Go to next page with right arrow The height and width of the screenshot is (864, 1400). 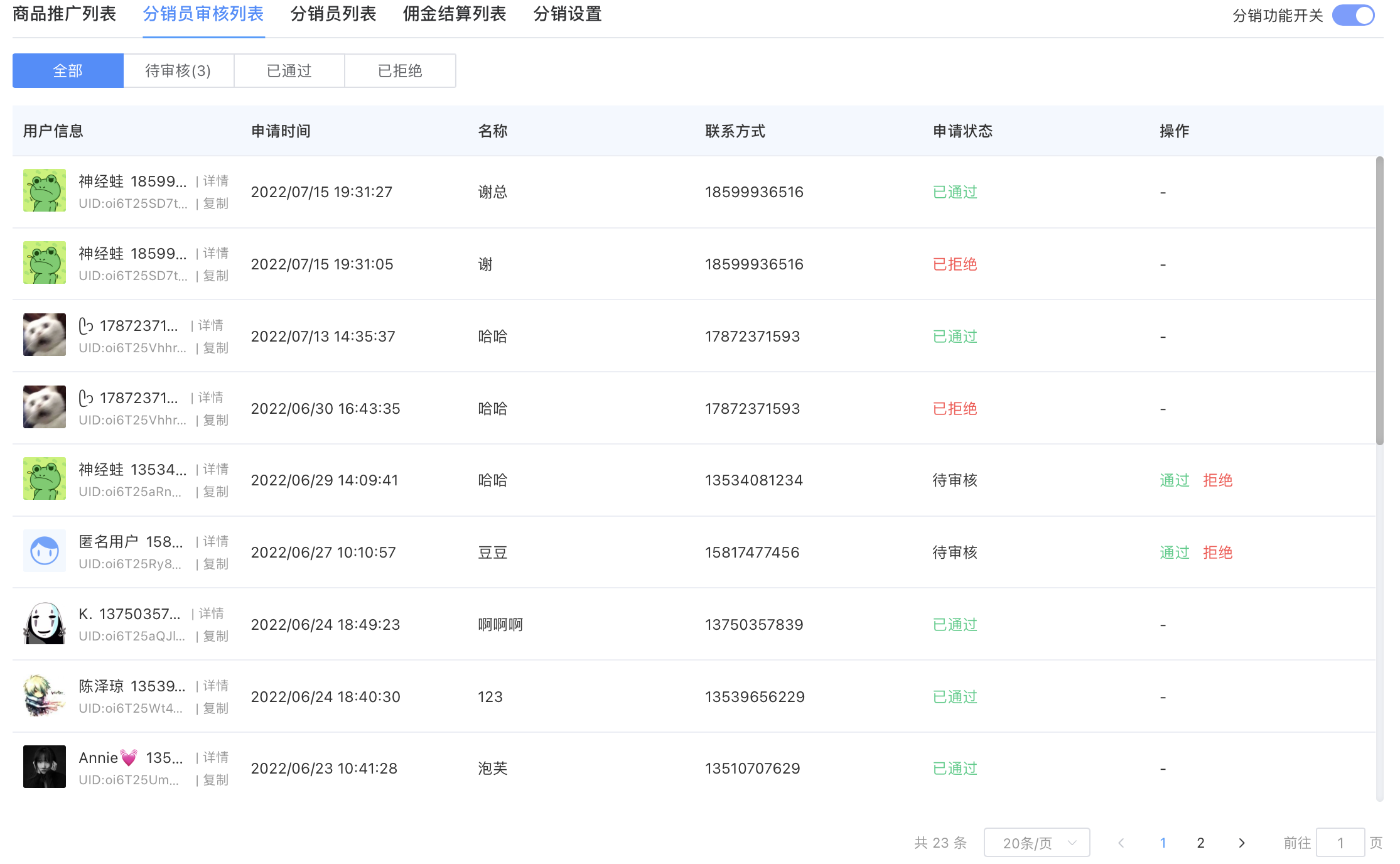[x=1241, y=843]
